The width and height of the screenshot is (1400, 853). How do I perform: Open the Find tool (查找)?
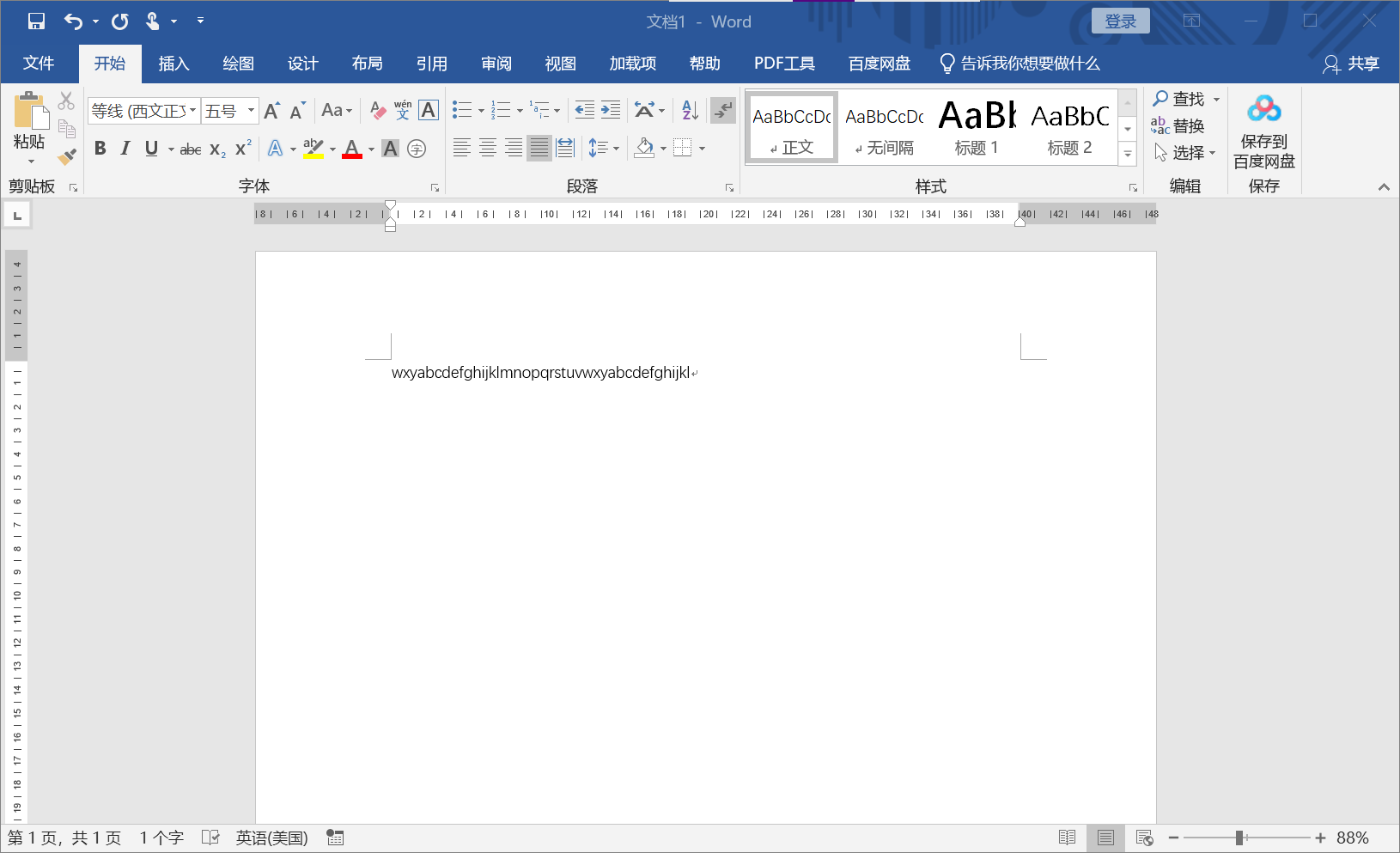[1179, 99]
